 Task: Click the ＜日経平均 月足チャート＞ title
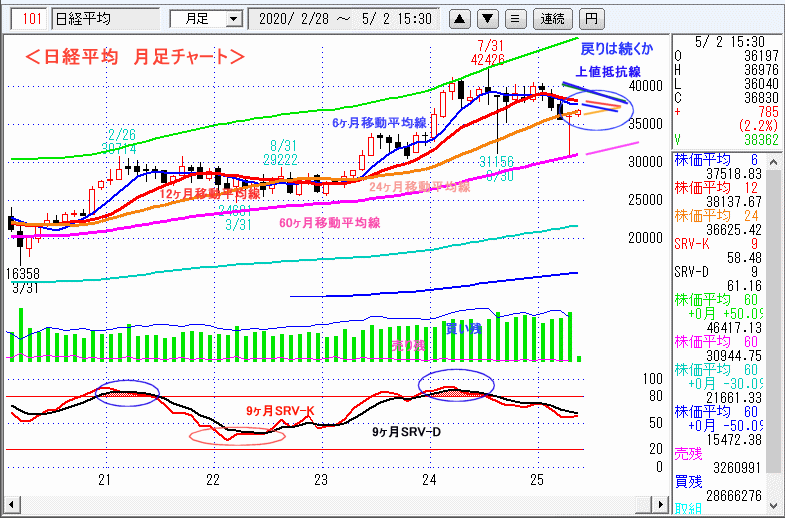click(134, 57)
